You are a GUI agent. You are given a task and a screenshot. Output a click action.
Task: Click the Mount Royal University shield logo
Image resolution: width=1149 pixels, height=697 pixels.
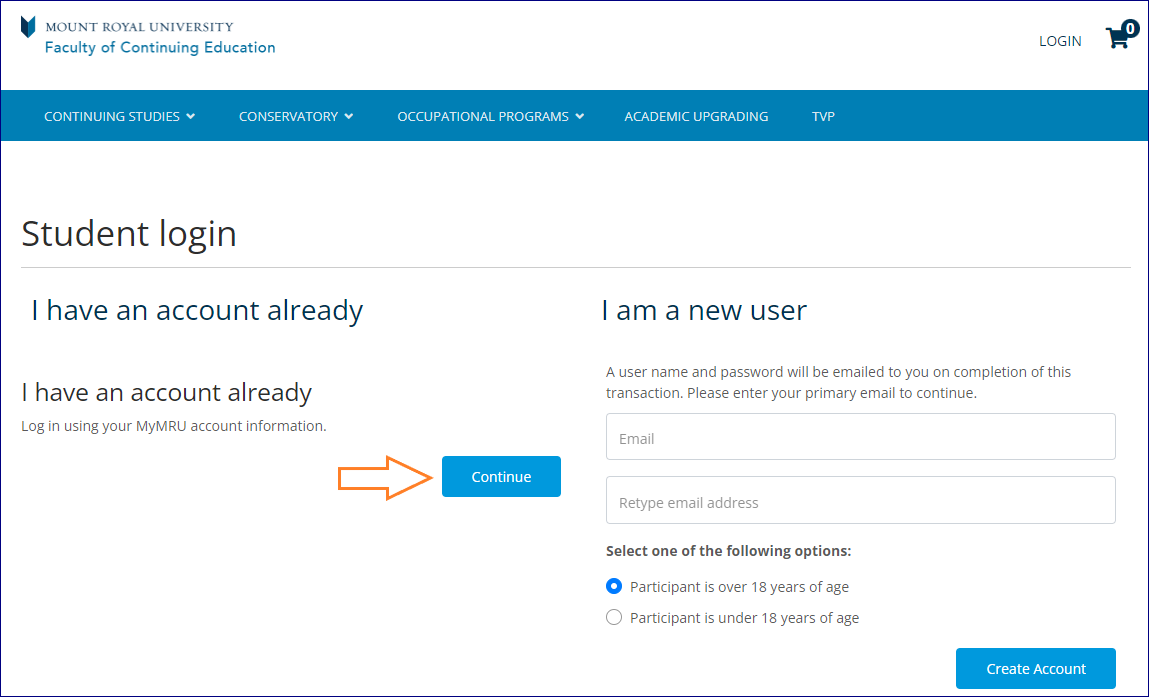(28, 27)
